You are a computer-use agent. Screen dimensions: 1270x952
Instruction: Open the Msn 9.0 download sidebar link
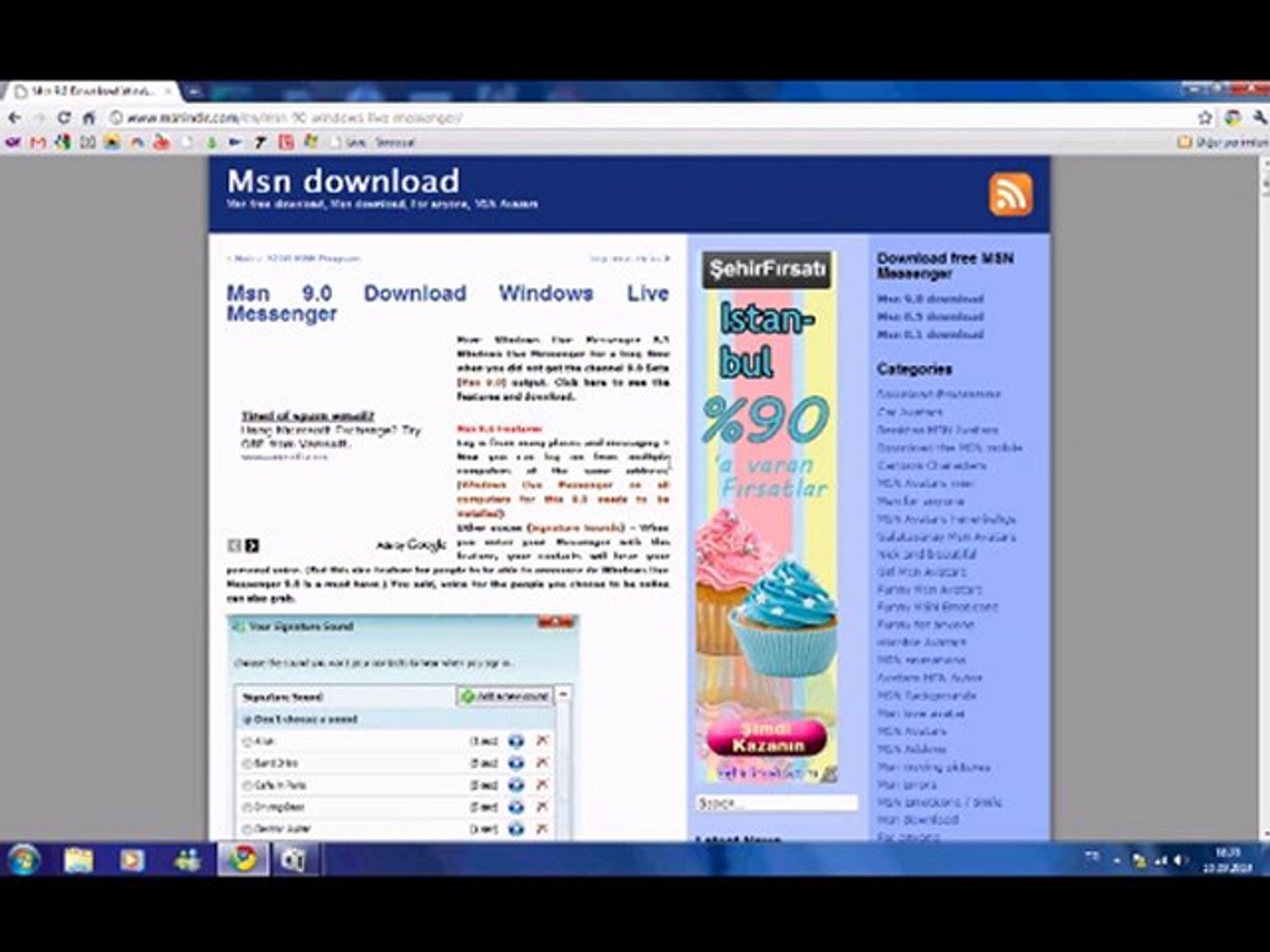click(930, 299)
